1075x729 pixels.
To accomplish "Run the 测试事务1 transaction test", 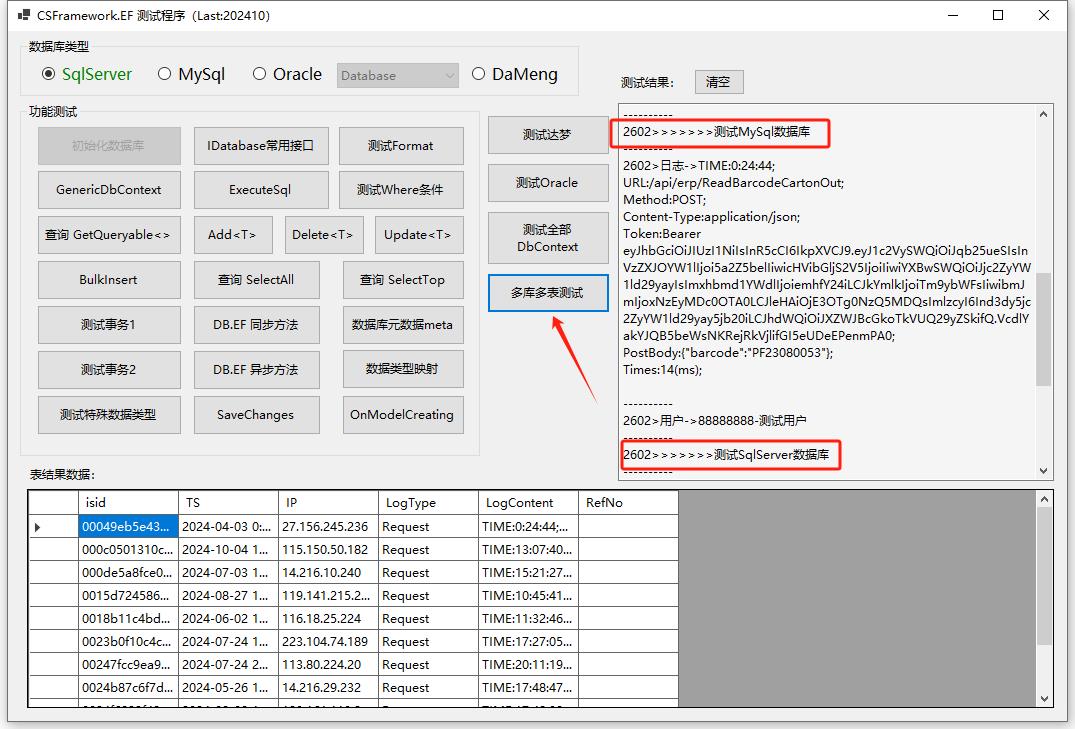I will tap(109, 325).
